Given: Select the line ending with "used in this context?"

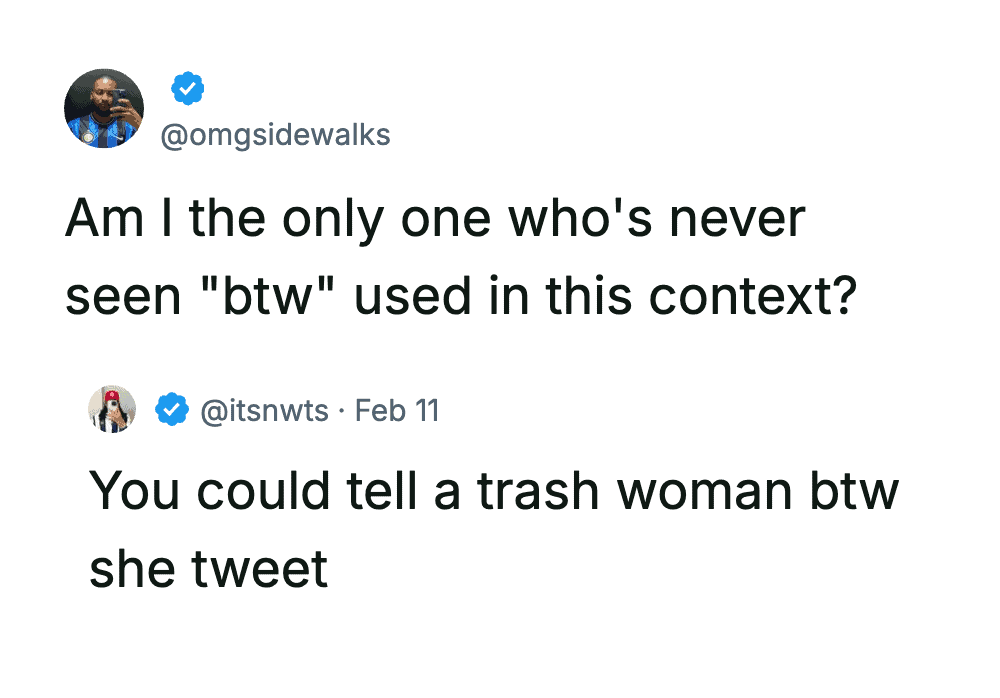Looking at the screenshot, I should pyautogui.click(x=460, y=298).
